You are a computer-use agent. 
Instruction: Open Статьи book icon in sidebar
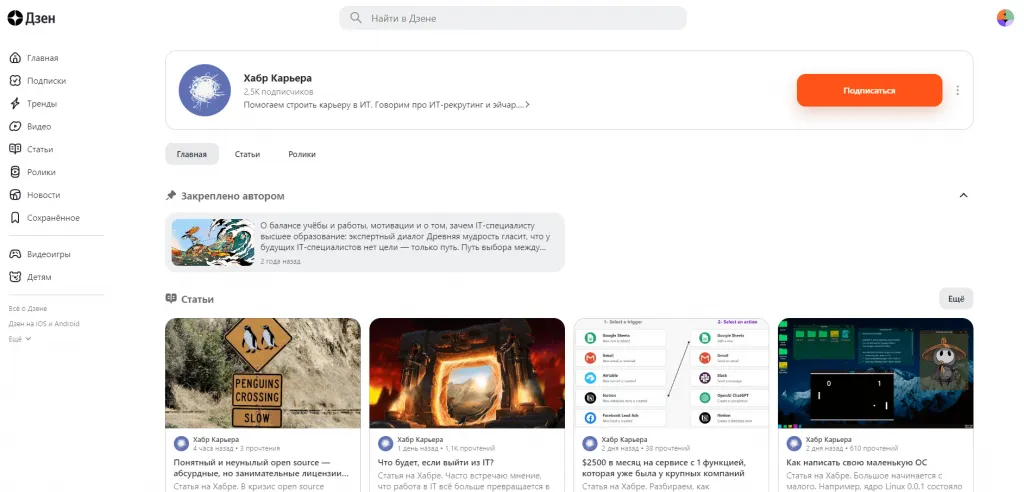pos(15,150)
